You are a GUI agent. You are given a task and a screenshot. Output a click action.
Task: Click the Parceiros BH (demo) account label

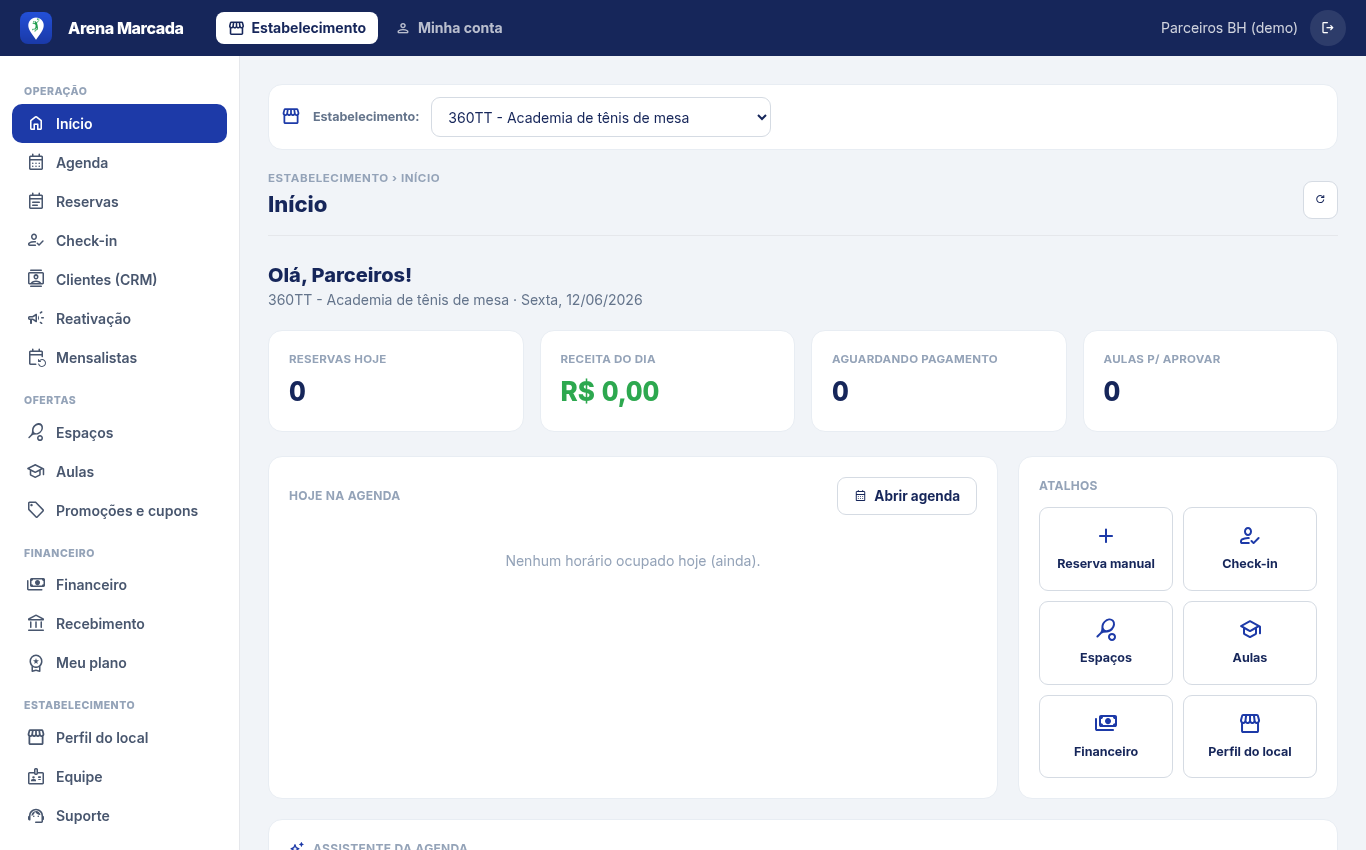click(x=1229, y=28)
